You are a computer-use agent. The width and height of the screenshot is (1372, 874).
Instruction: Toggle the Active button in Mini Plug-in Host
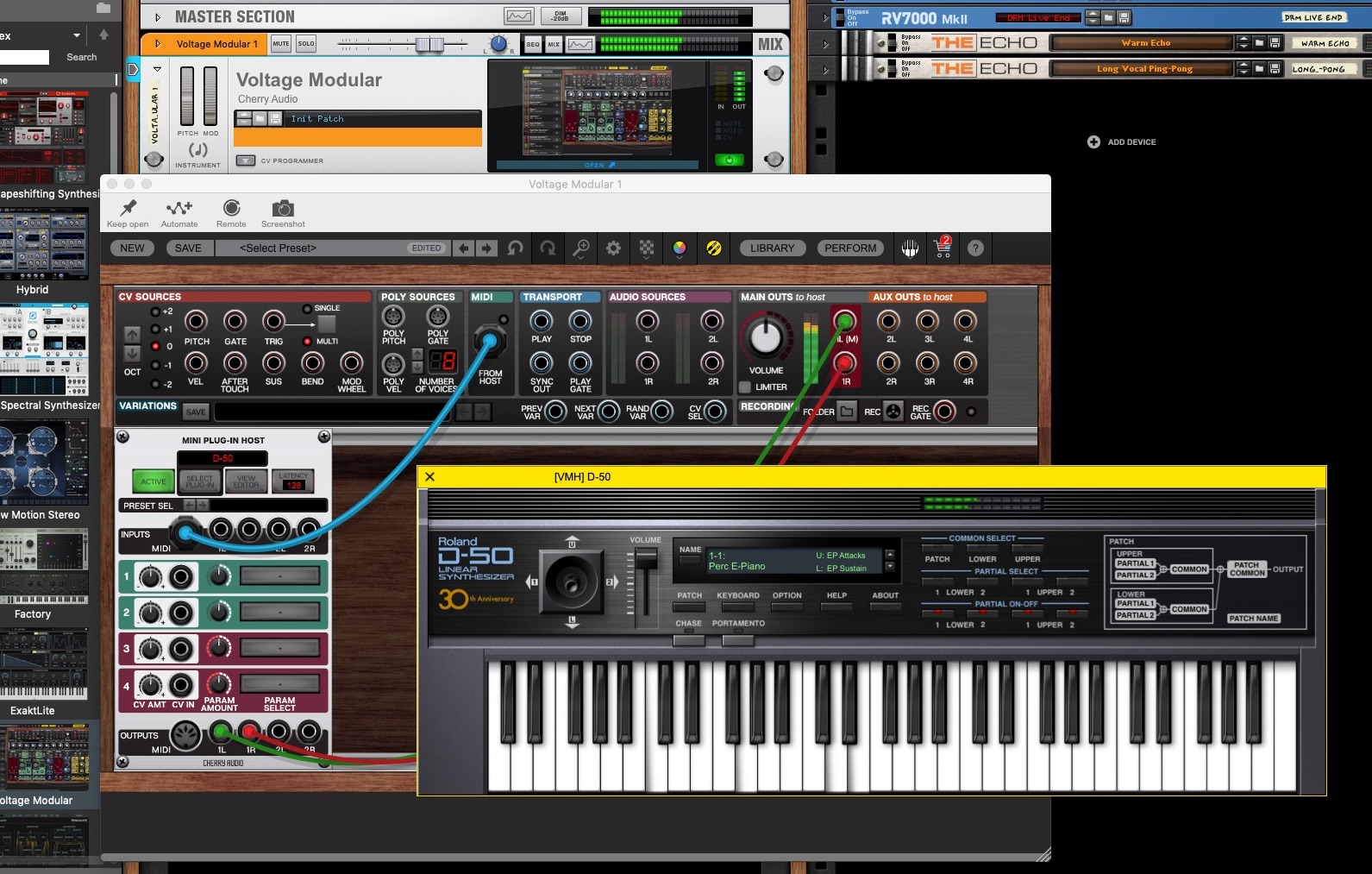[x=153, y=481]
